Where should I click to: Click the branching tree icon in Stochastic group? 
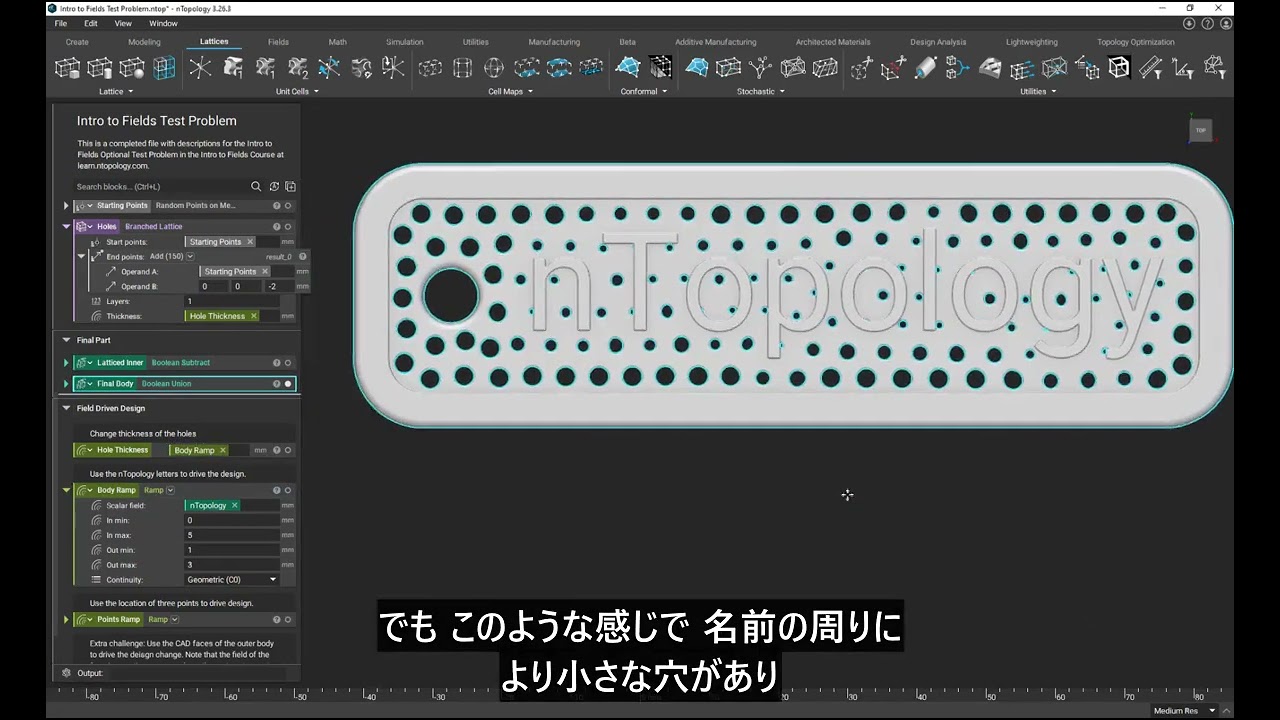[x=761, y=67]
